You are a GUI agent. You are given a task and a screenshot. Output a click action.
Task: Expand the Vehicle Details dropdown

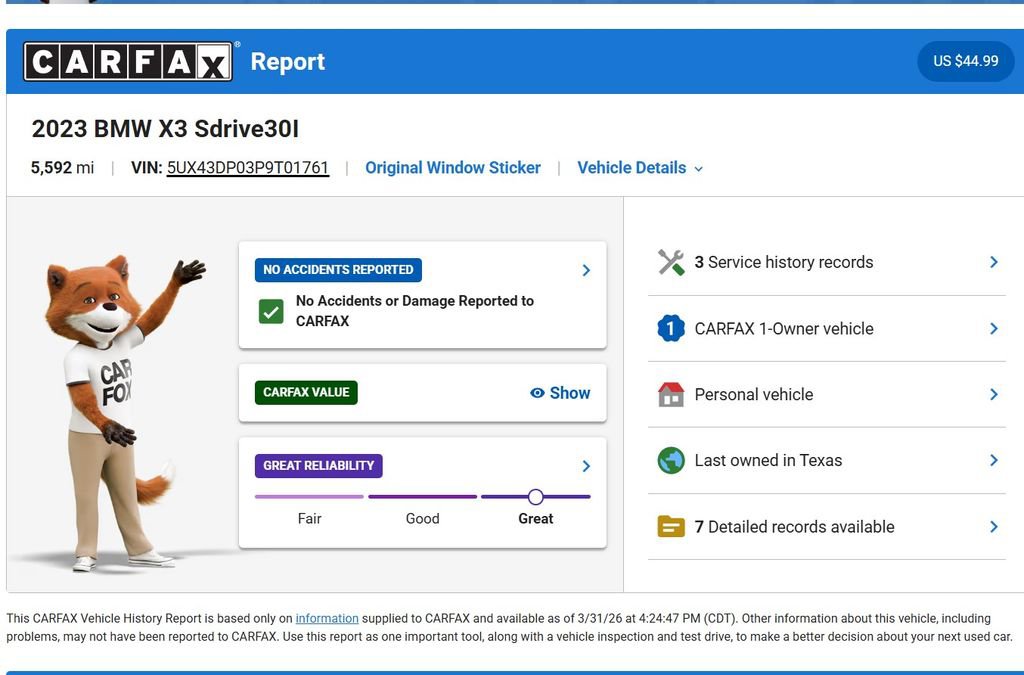(x=640, y=167)
